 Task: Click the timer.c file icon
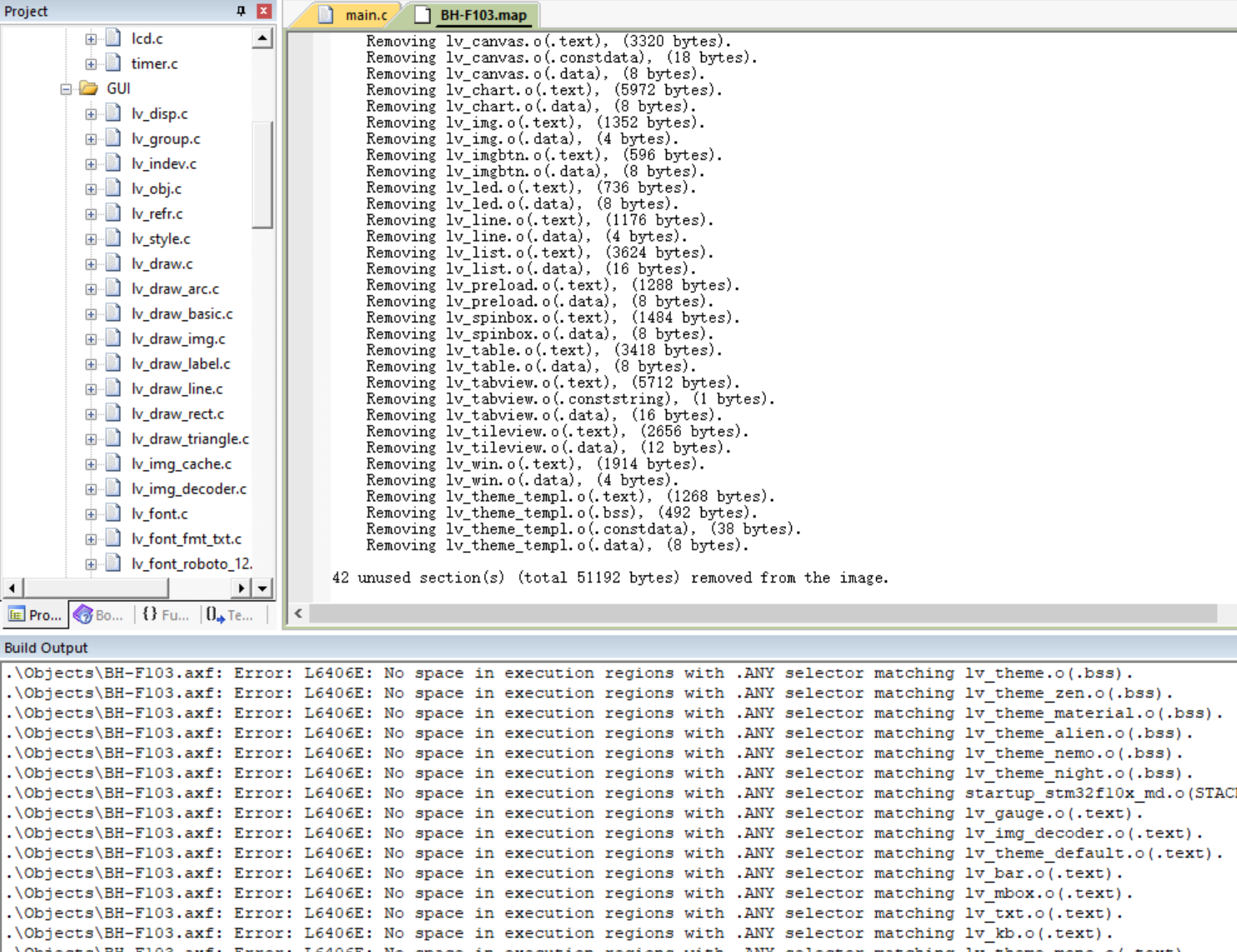click(x=113, y=63)
